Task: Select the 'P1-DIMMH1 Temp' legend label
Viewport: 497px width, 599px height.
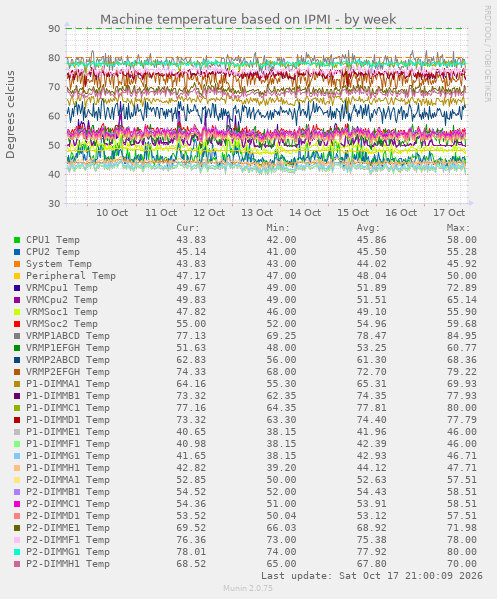Action: click(x=68, y=468)
